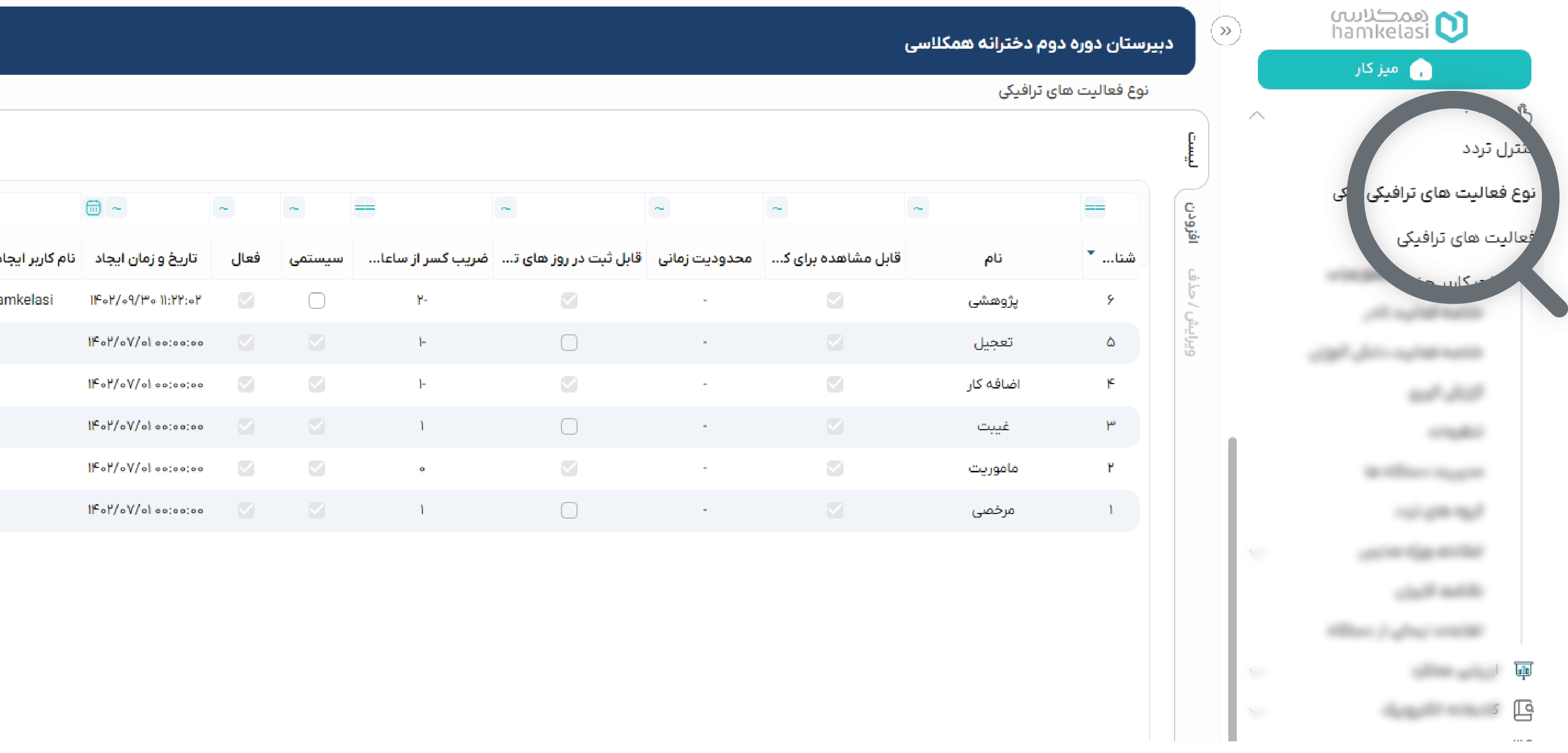1568x753 pixels.
Task: Sort by سیستمی column header
Action: (x=316, y=259)
